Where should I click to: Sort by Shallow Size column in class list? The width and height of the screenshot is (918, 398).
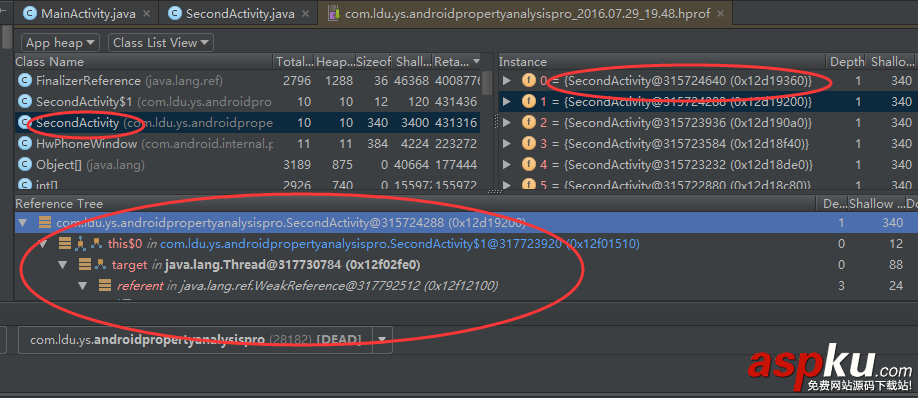point(413,61)
